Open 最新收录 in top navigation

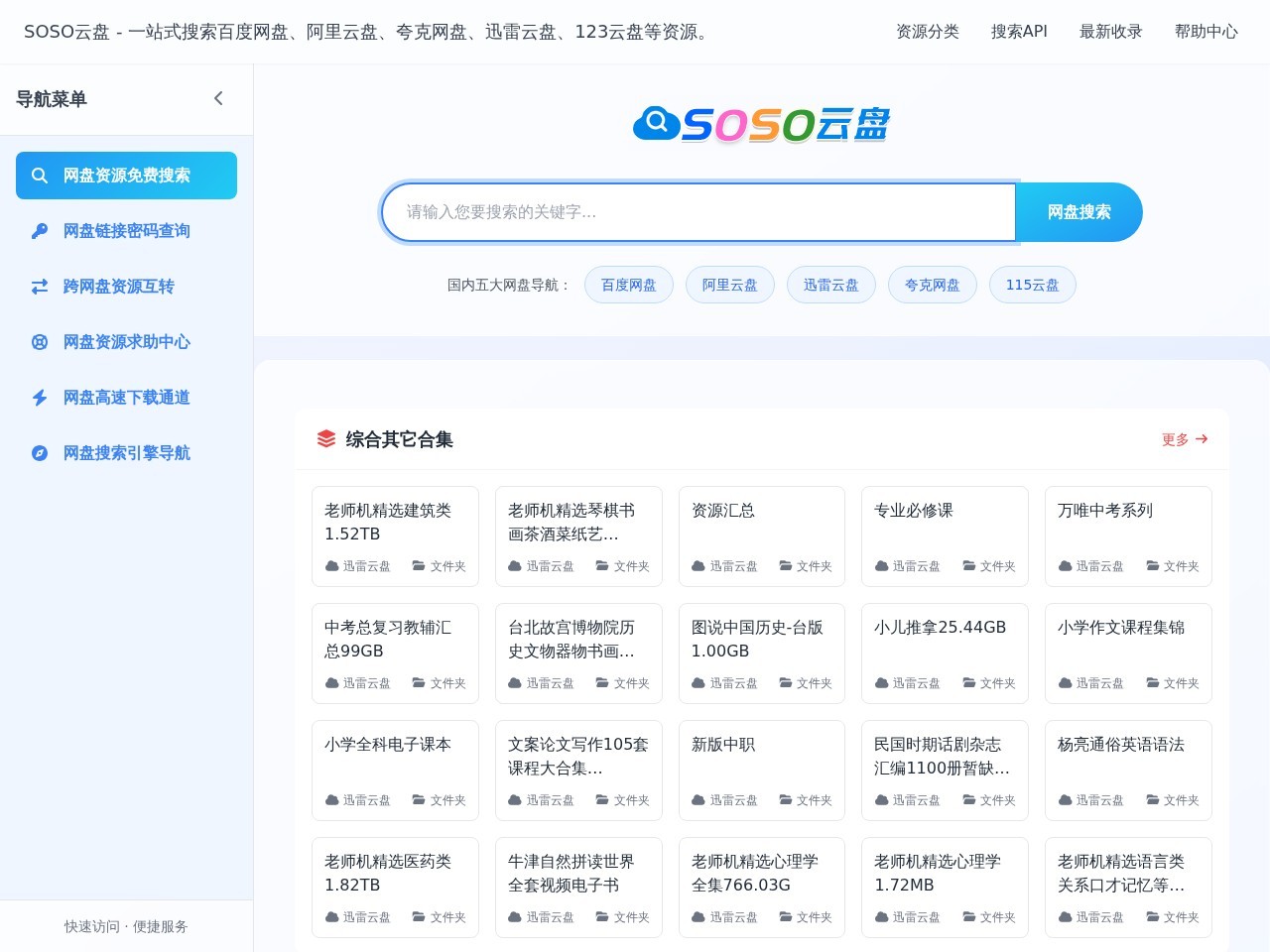(x=1111, y=32)
